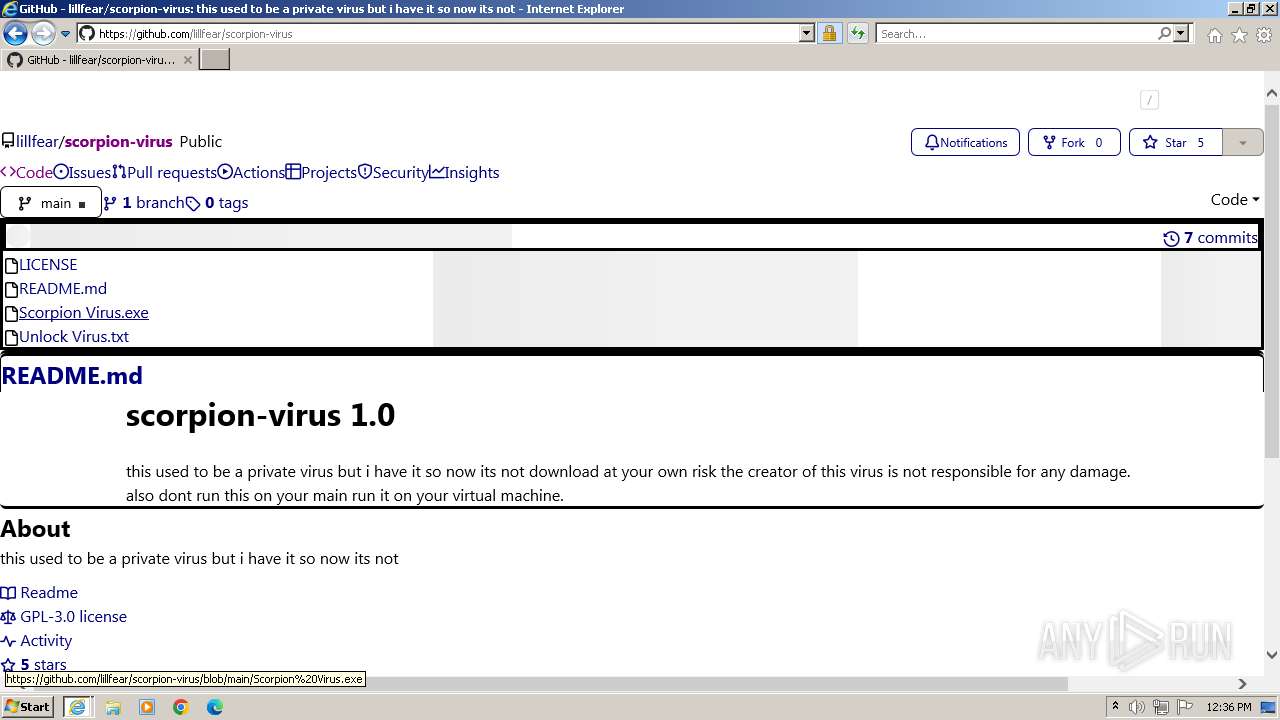The height and width of the screenshot is (720, 1280).
Task: Open the Tools gear icon
Action: tap(1264, 35)
